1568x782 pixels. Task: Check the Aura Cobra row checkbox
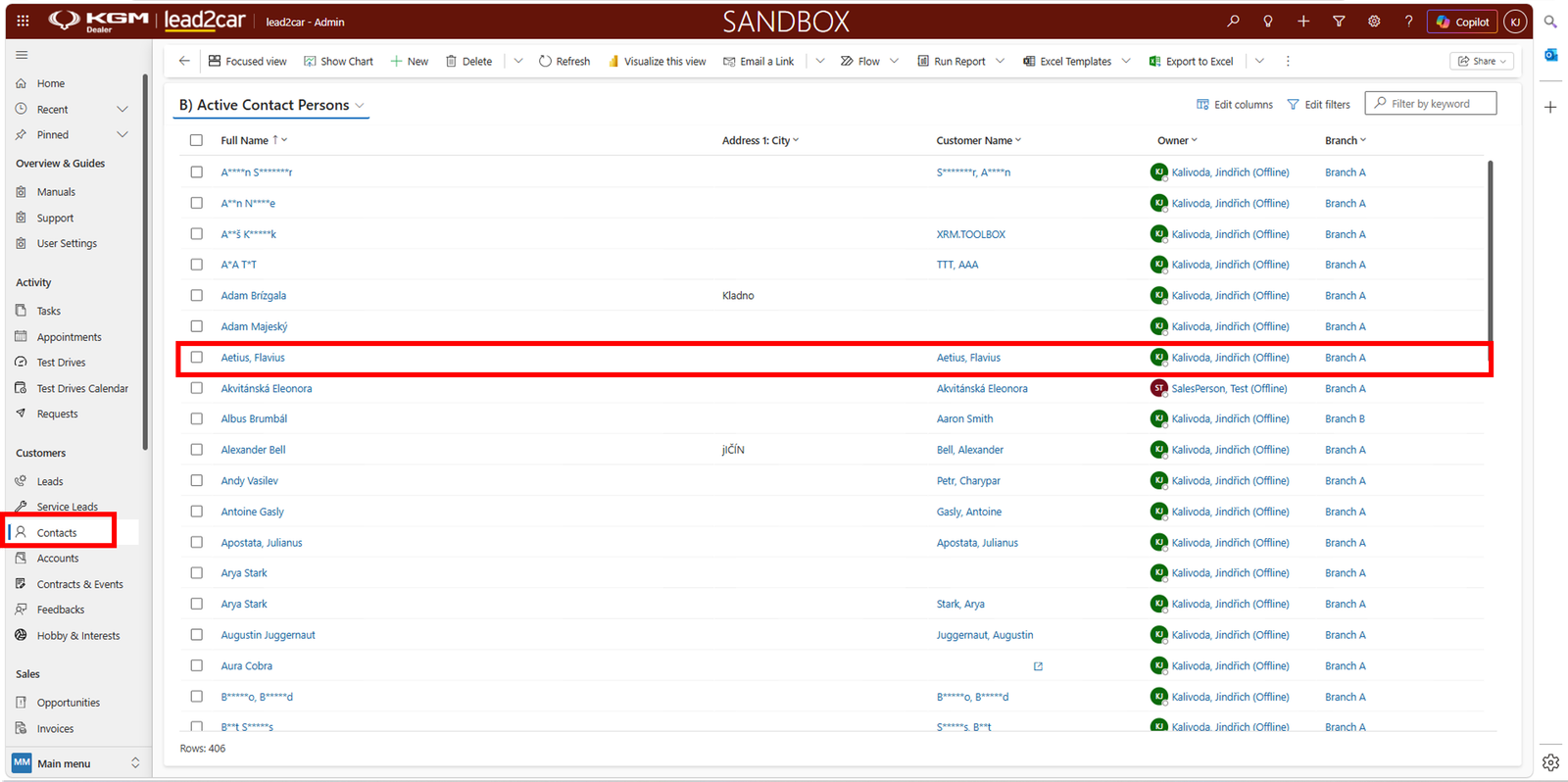pyautogui.click(x=197, y=665)
